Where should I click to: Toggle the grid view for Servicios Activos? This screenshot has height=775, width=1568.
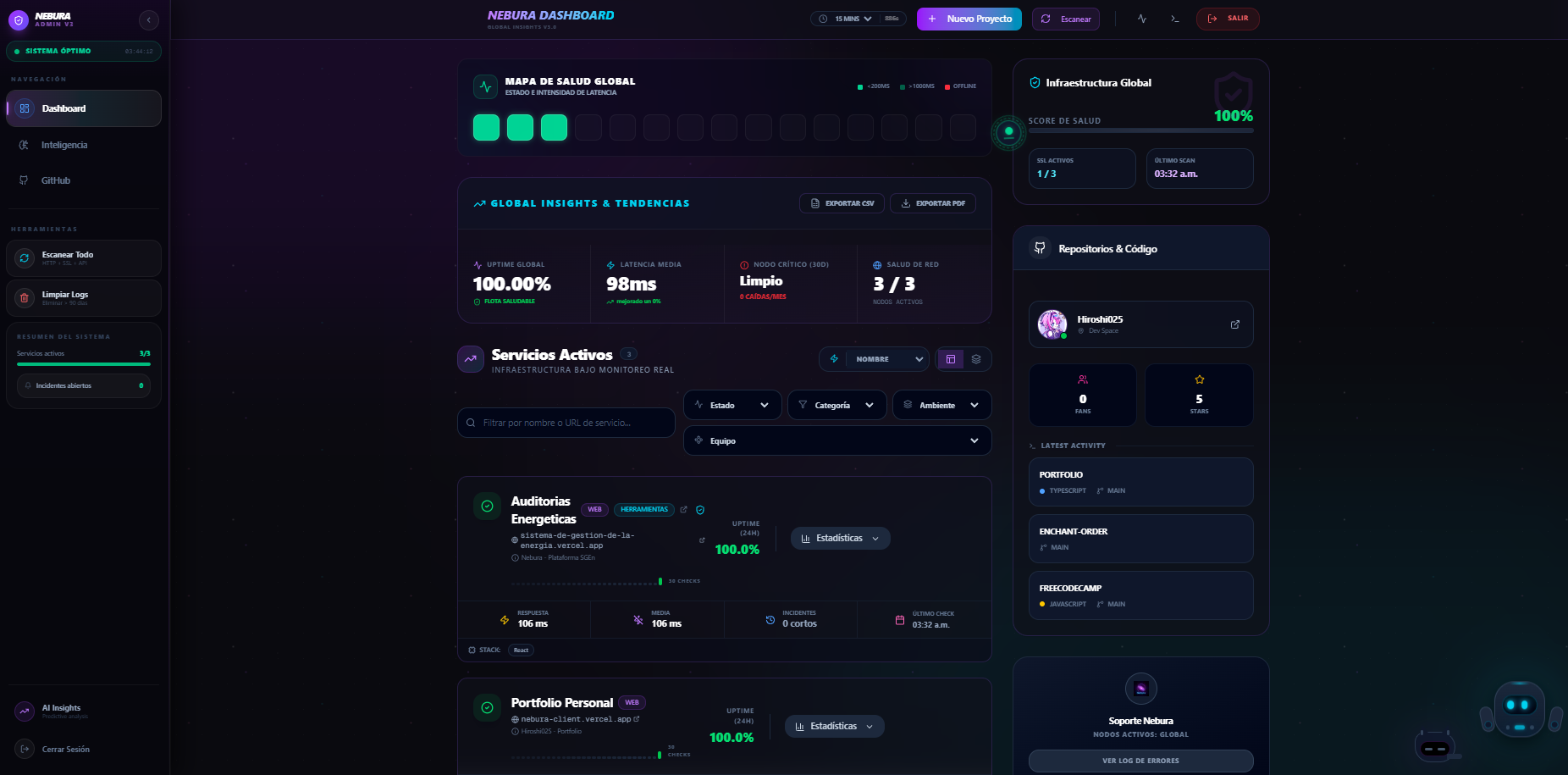949,359
